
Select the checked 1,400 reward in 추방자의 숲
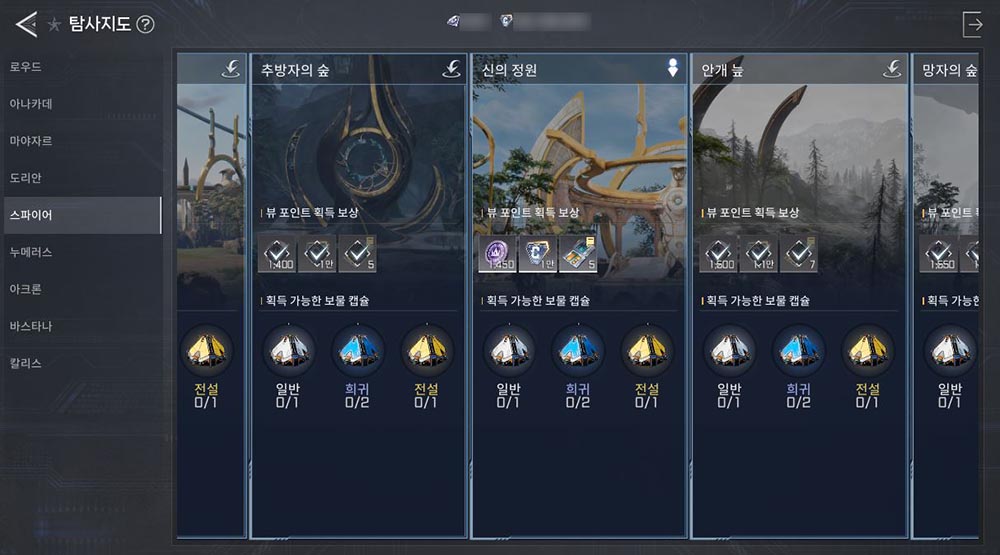[x=277, y=253]
